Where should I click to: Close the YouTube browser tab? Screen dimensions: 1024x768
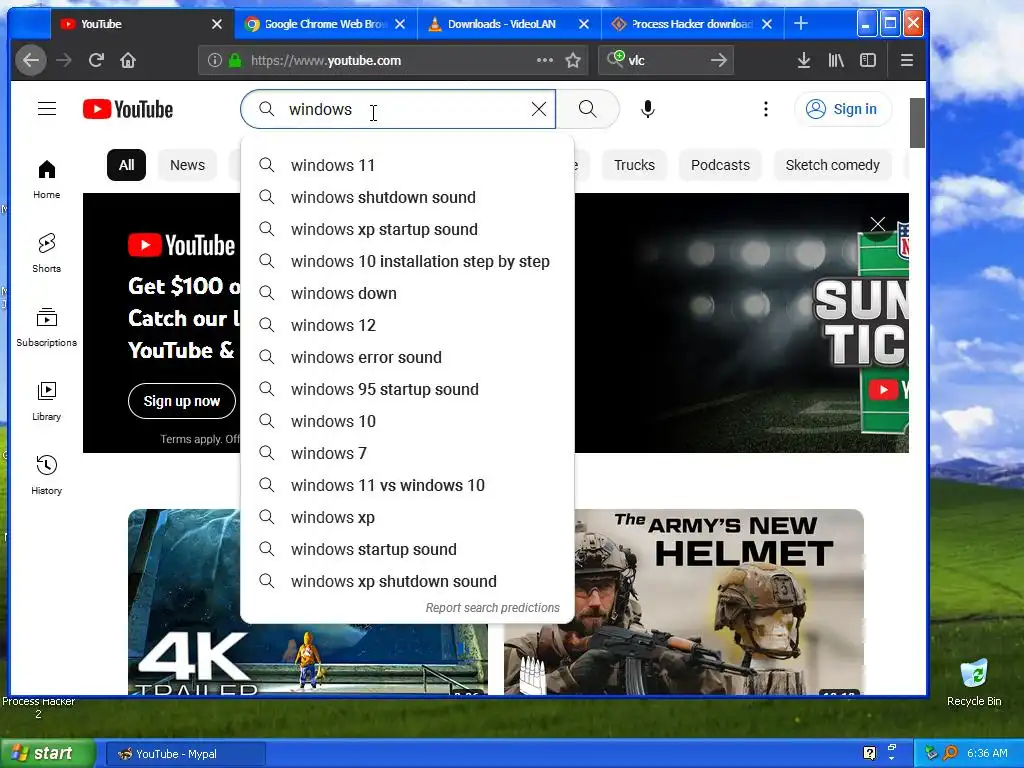(217, 24)
